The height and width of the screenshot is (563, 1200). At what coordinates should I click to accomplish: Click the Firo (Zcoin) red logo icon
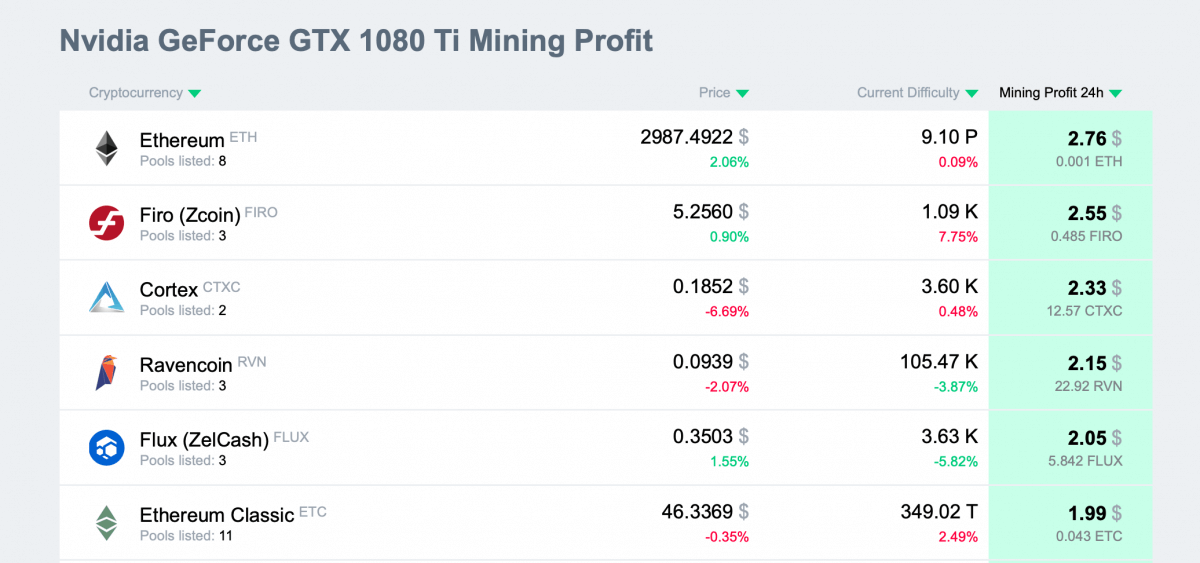pos(106,223)
